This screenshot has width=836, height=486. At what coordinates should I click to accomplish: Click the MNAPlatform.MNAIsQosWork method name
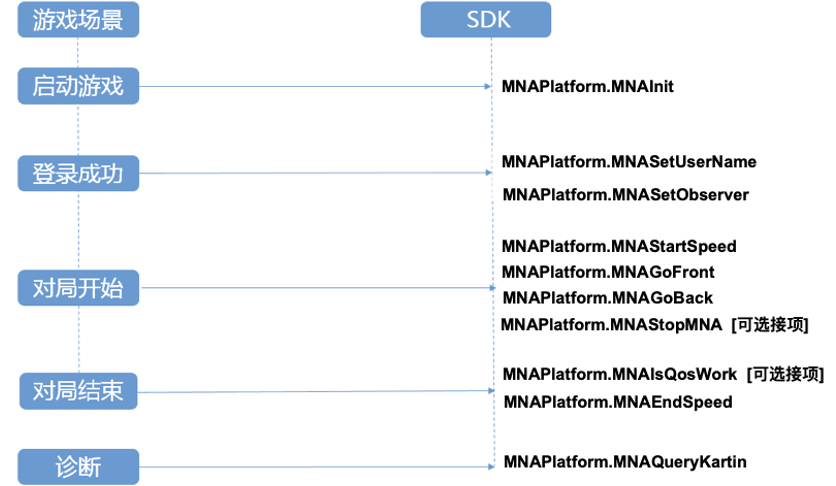coord(620,374)
